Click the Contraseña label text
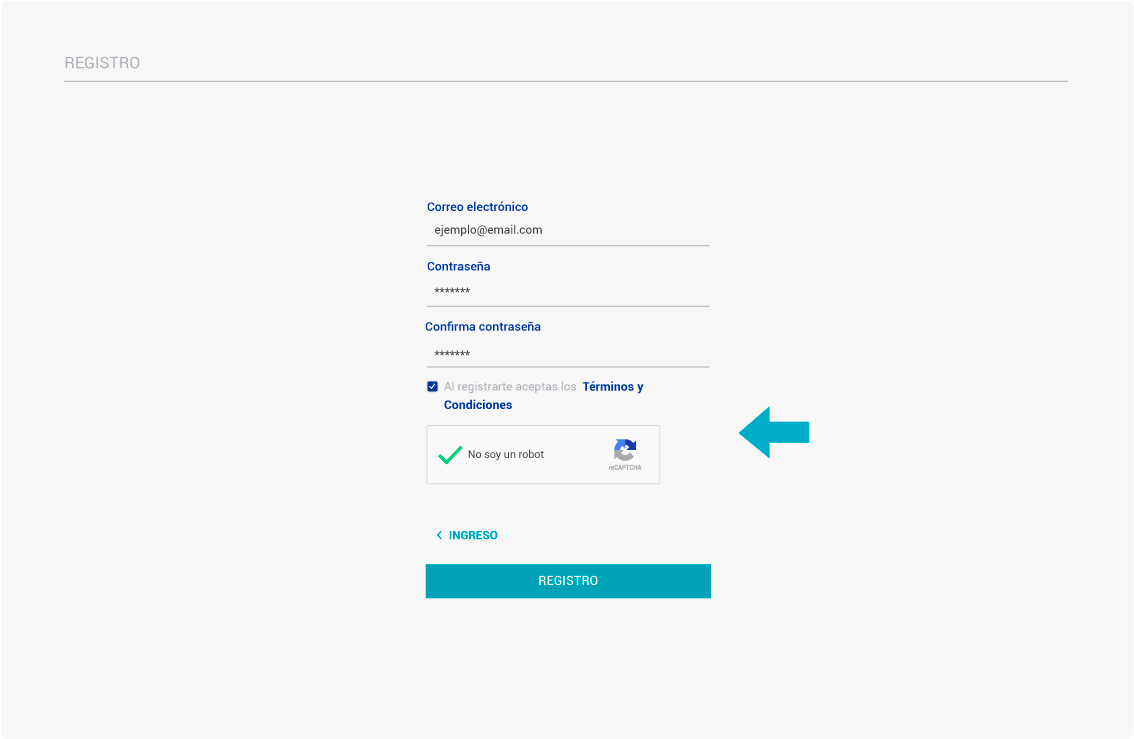Viewport: 1134px width, 739px height. coord(459,266)
